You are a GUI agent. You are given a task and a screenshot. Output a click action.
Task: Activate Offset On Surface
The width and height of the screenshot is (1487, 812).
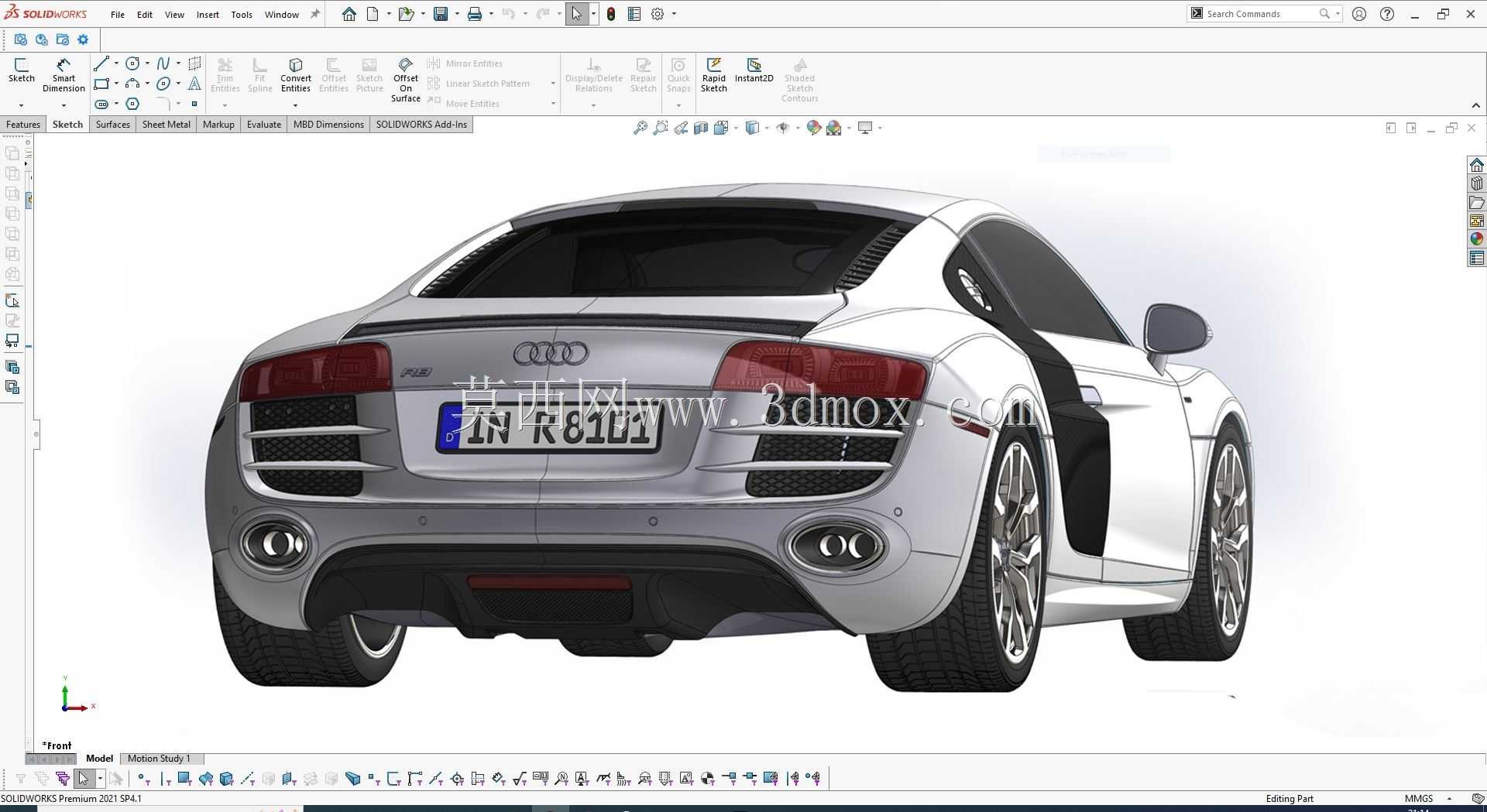point(405,80)
